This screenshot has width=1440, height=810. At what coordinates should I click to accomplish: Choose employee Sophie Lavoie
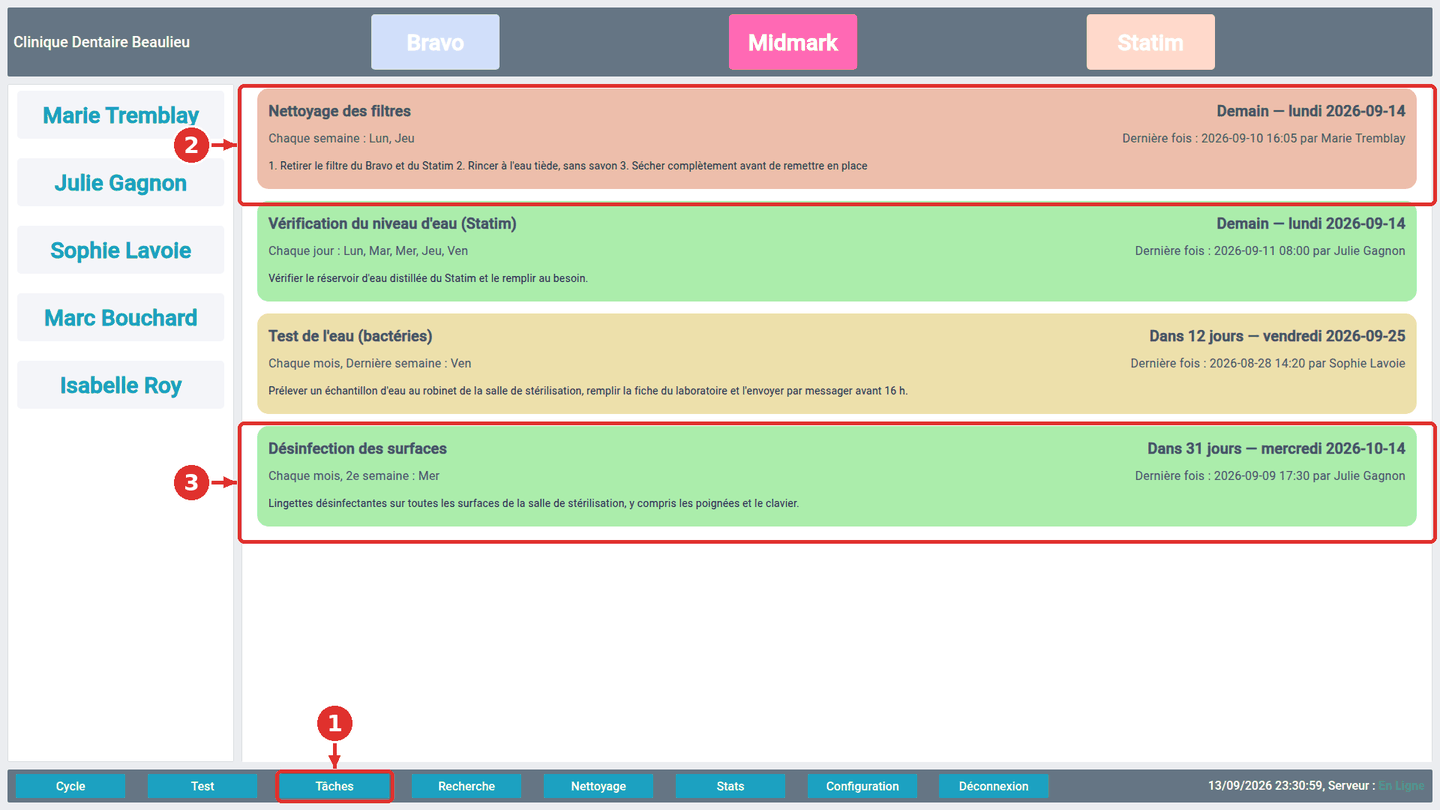click(x=121, y=250)
